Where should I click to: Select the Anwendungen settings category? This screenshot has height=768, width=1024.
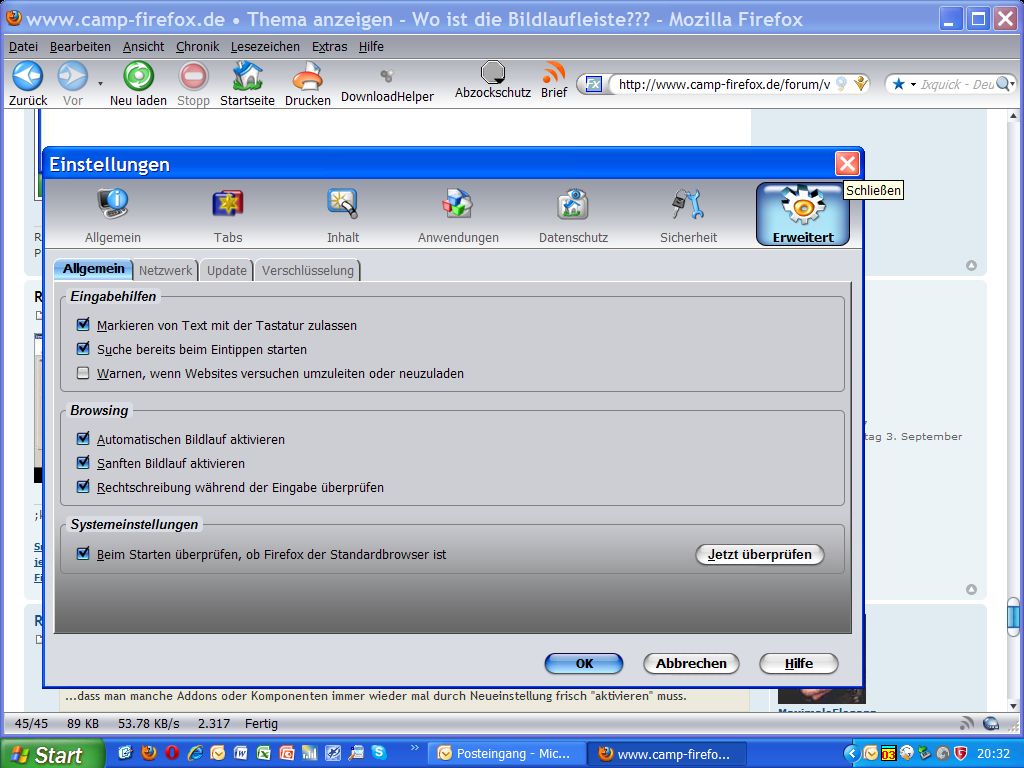[x=458, y=216]
